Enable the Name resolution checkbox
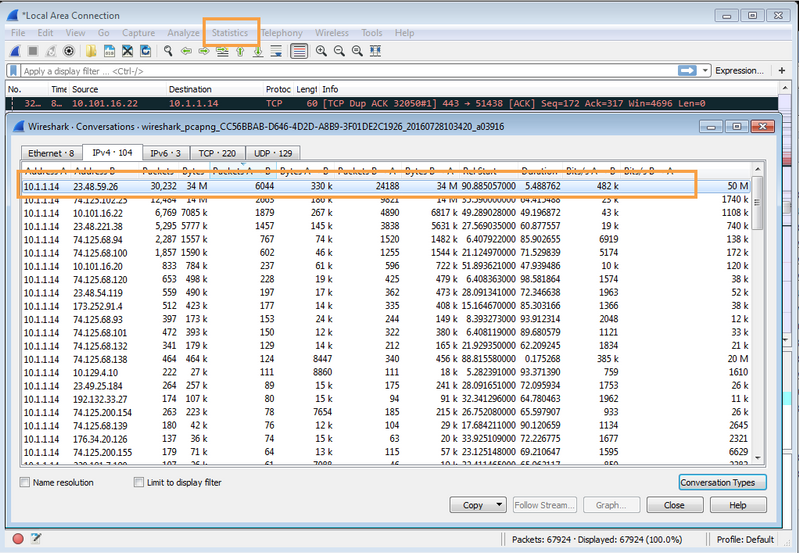799x553 pixels. (25, 482)
